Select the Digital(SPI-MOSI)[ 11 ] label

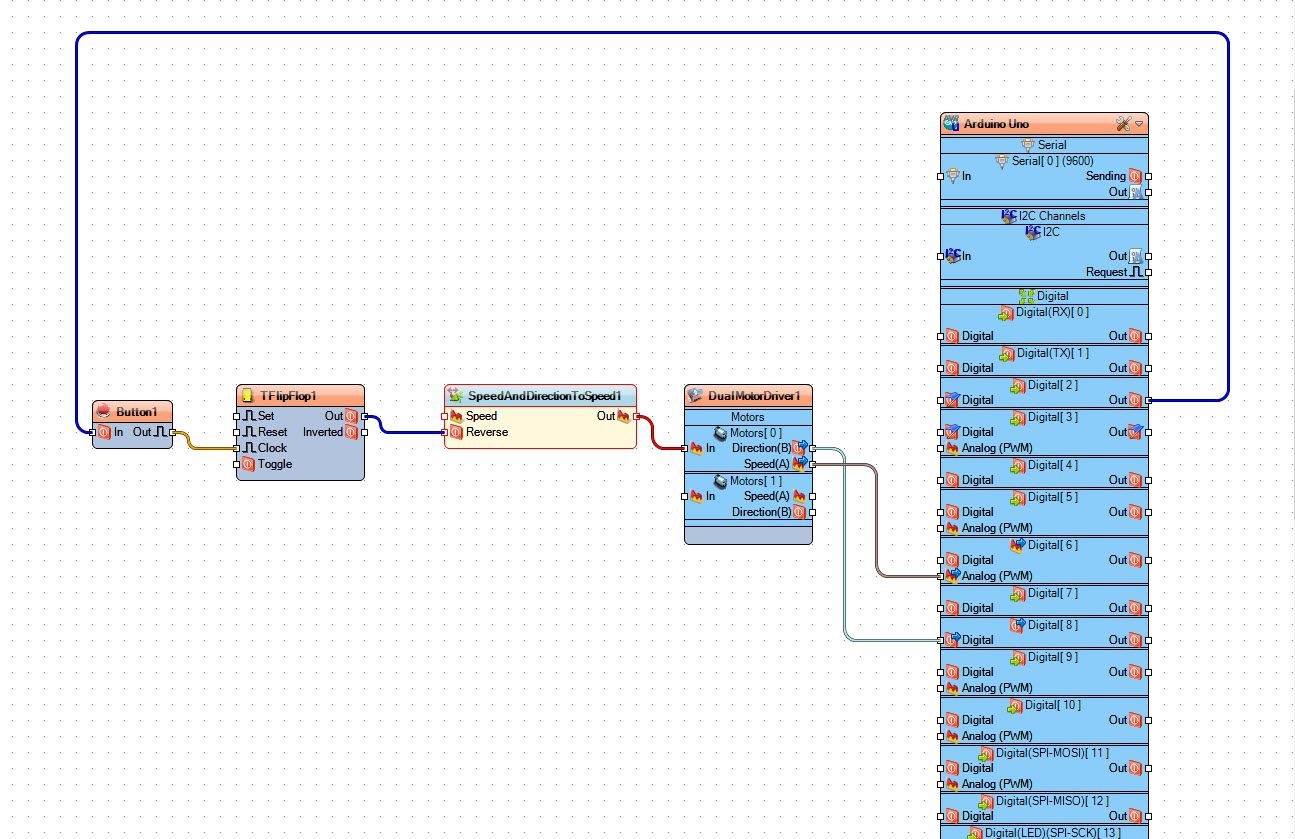1053,753
